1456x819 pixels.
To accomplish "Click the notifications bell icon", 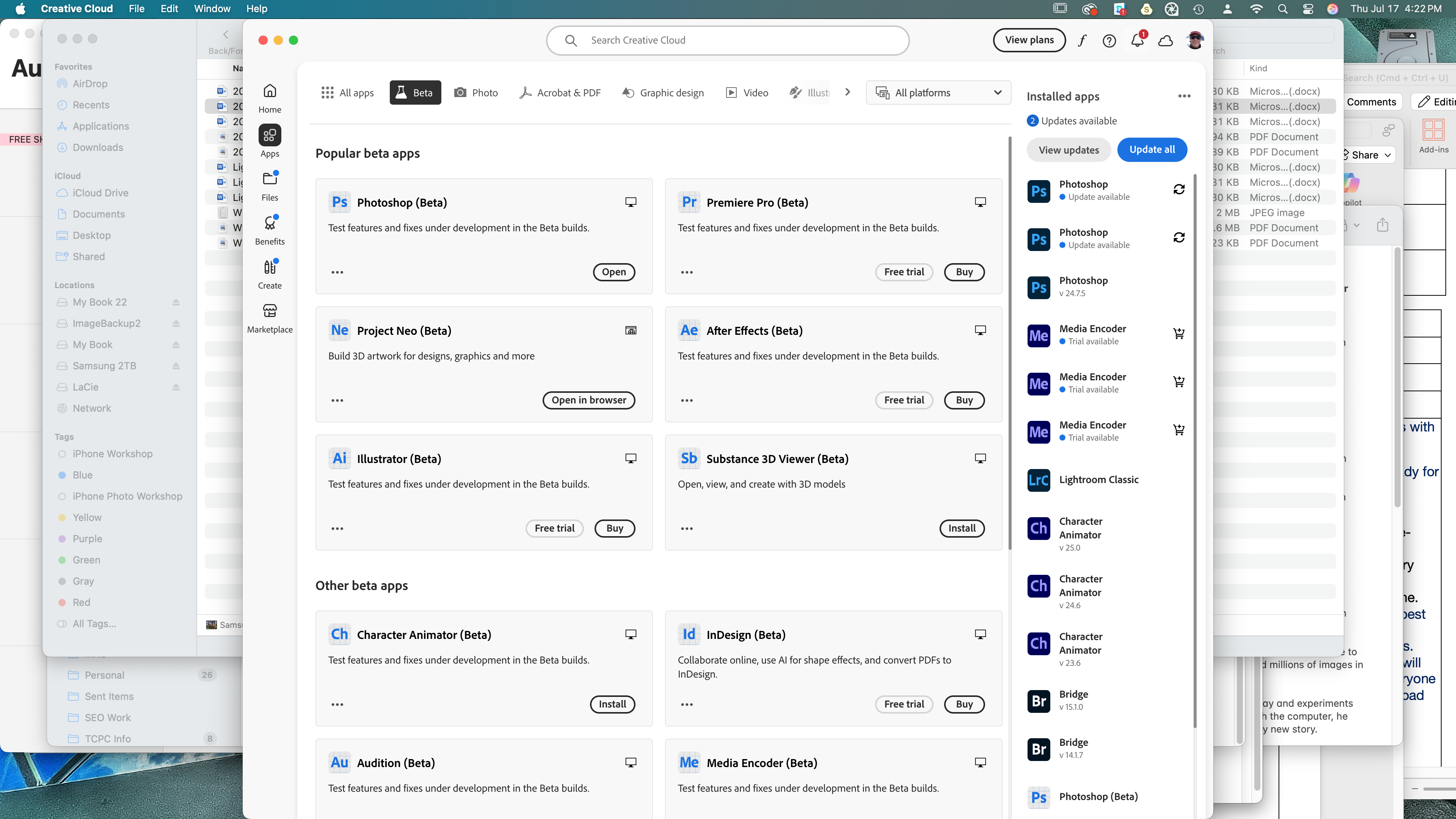I will pos(1137,41).
